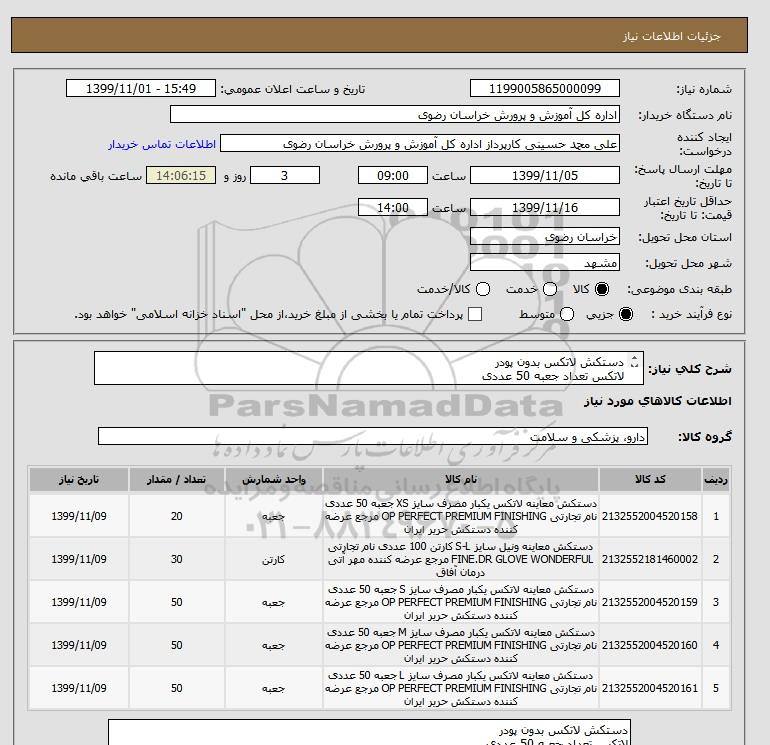Click the vinyl glove FINE.DR GLOVE item name
The image size is (770, 745).
tap(461, 559)
